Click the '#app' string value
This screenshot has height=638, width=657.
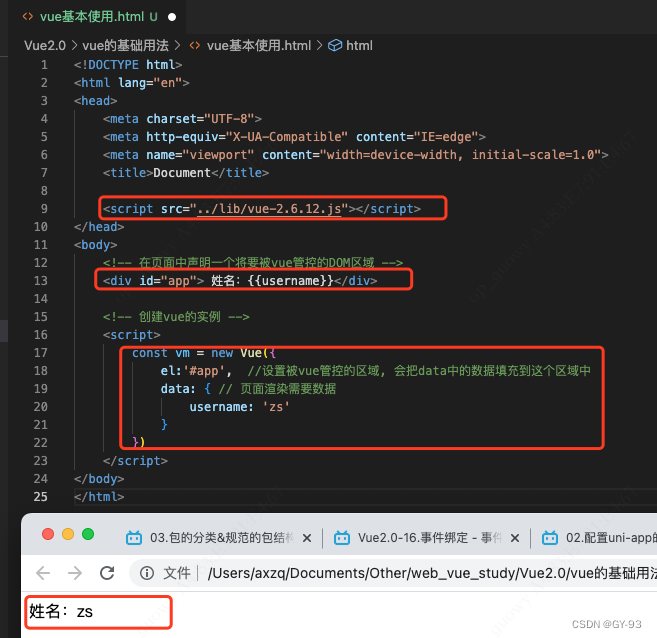[x=204, y=371]
